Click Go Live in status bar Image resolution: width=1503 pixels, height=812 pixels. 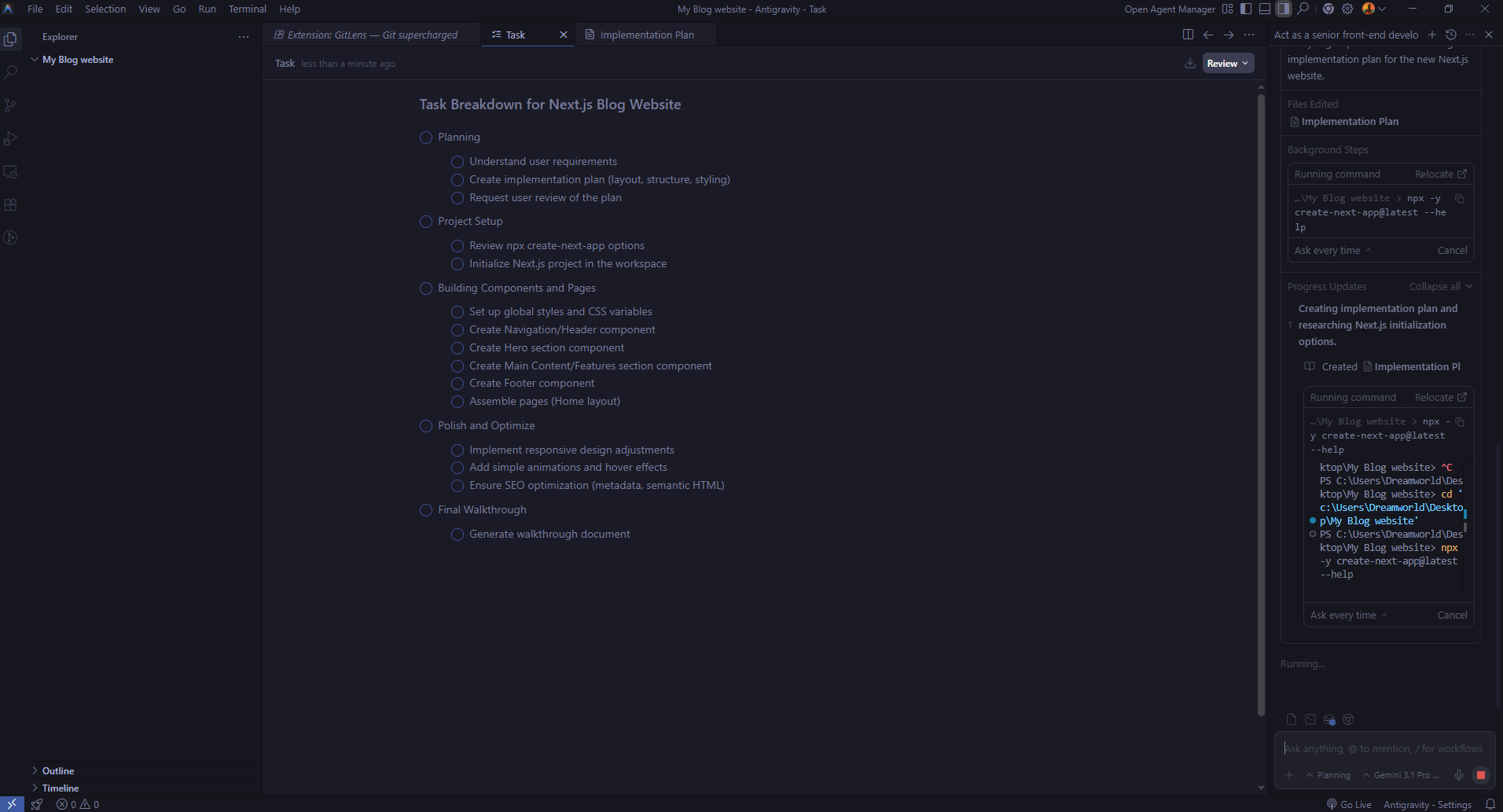click(x=1349, y=804)
